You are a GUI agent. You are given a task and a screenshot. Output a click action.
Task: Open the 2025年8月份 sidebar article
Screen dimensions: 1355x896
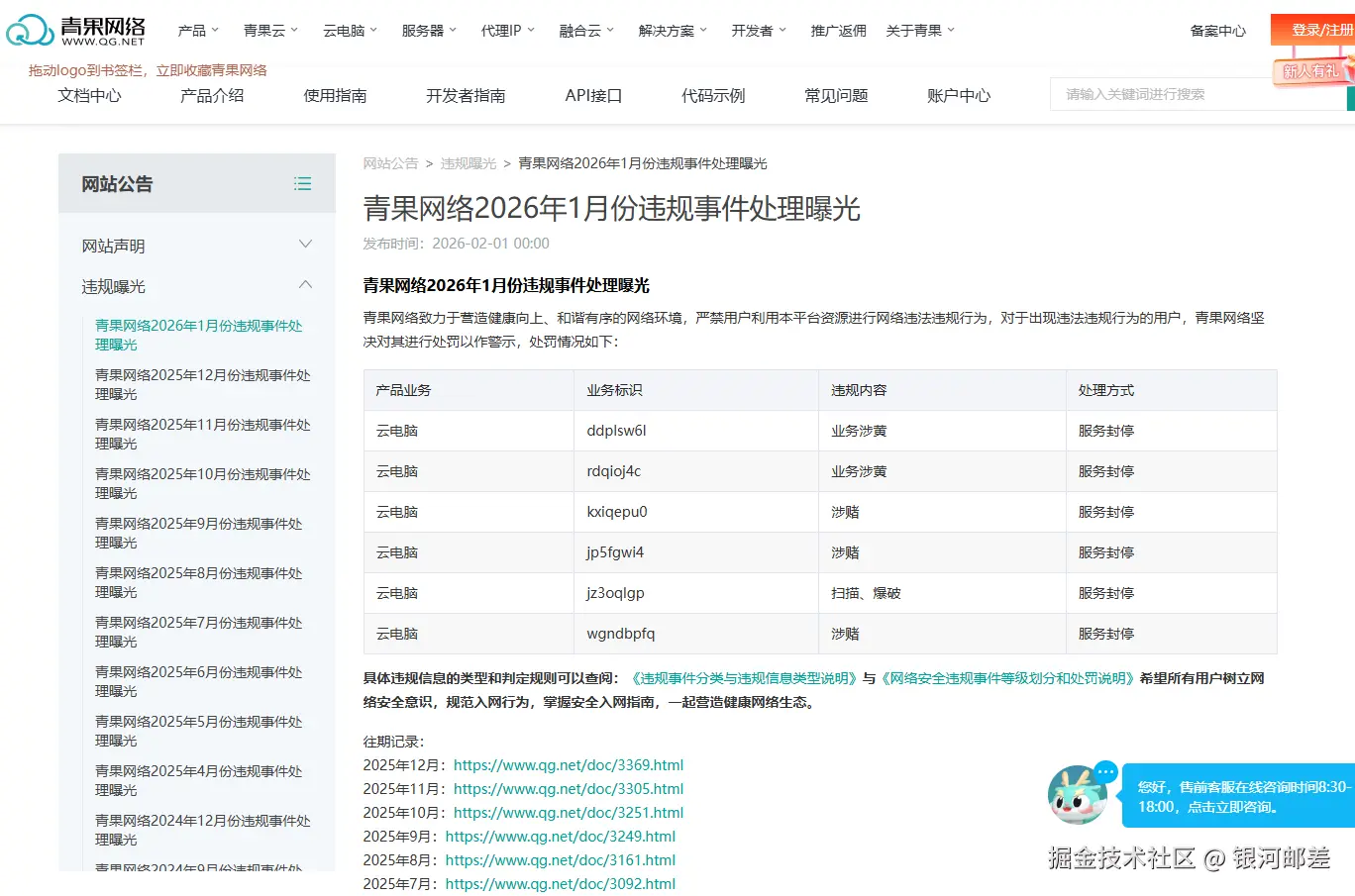[x=199, y=582]
